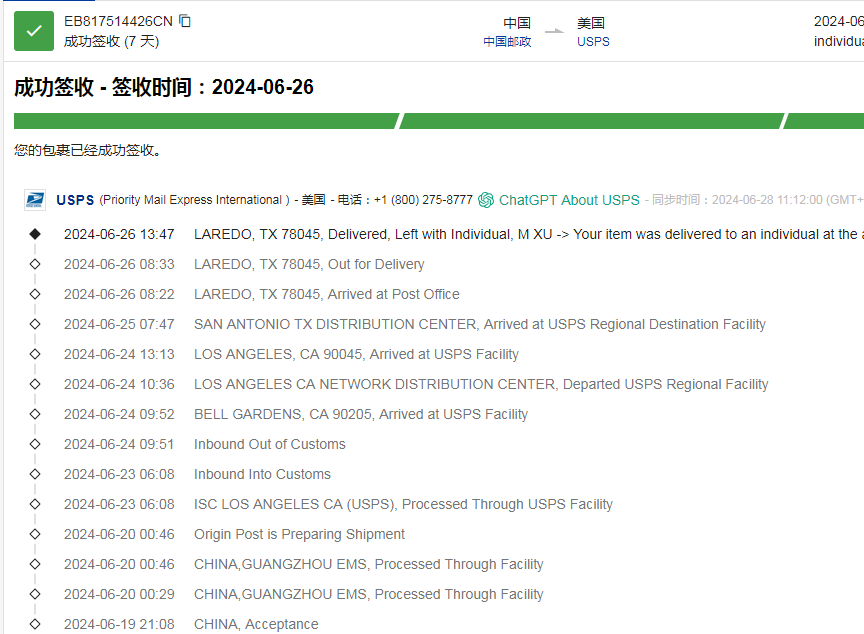This screenshot has height=634, width=864.
Task: Open the USPS destination carrier link under 美国
Action: pyautogui.click(x=593, y=42)
